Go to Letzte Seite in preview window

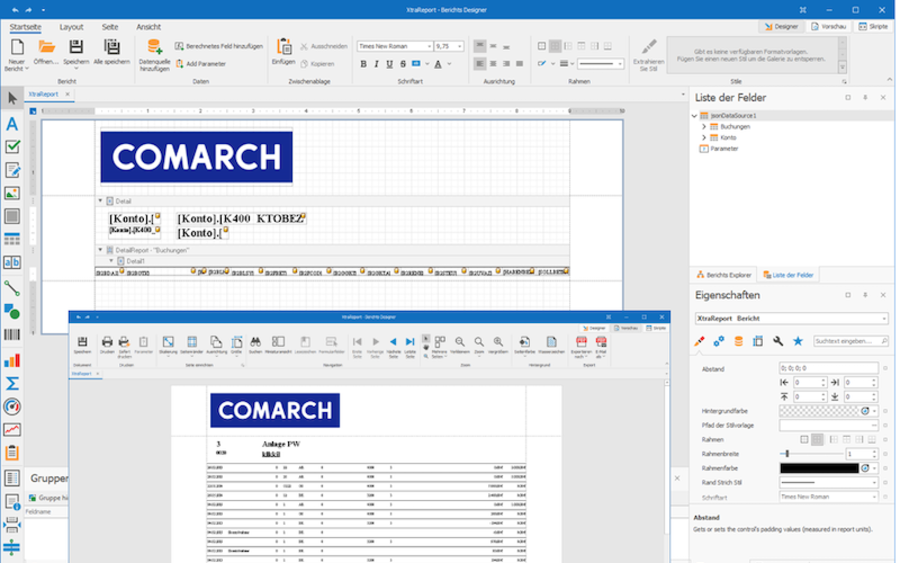click(410, 347)
